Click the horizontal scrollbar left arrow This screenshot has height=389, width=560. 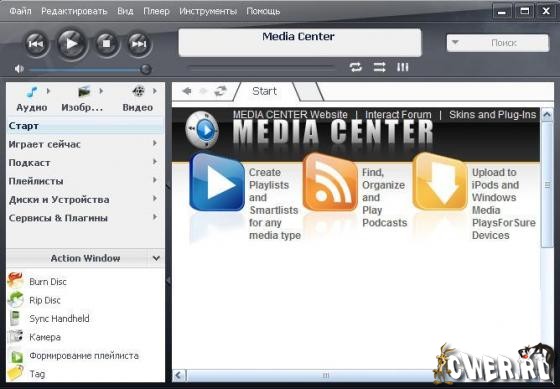179,375
